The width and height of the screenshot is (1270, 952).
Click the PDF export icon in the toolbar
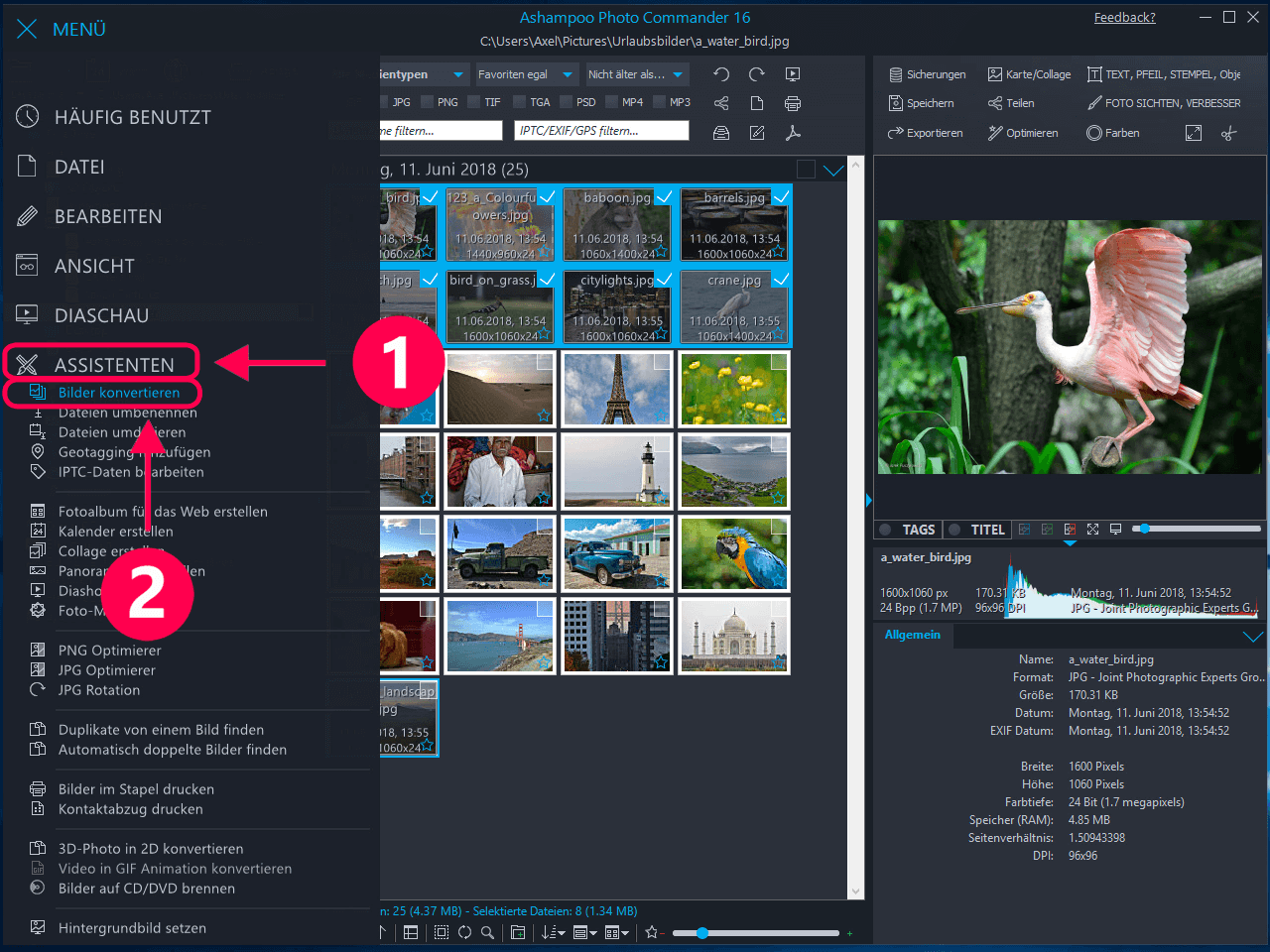(x=793, y=133)
